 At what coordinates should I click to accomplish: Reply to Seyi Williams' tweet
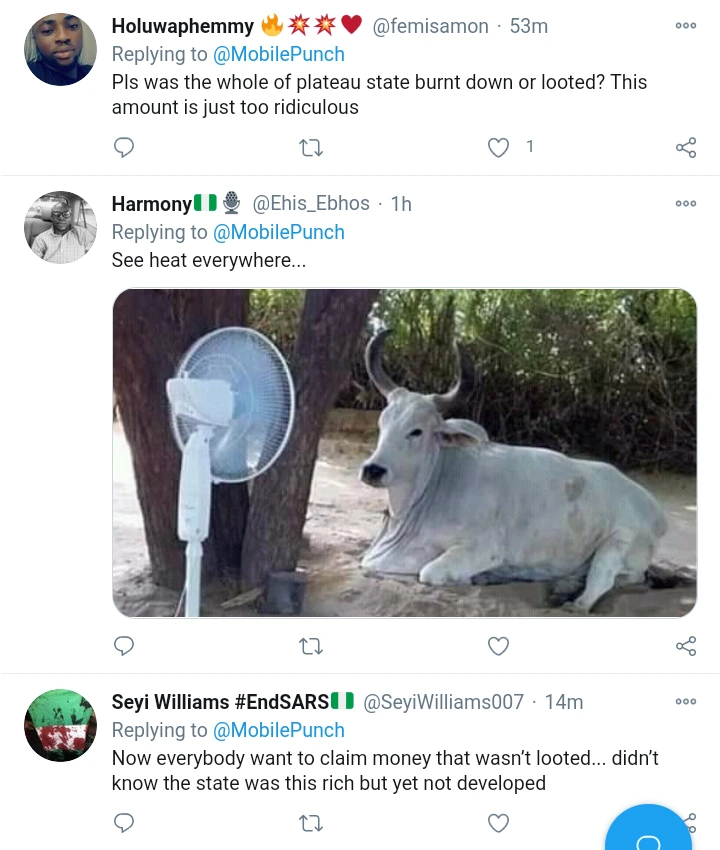124,823
